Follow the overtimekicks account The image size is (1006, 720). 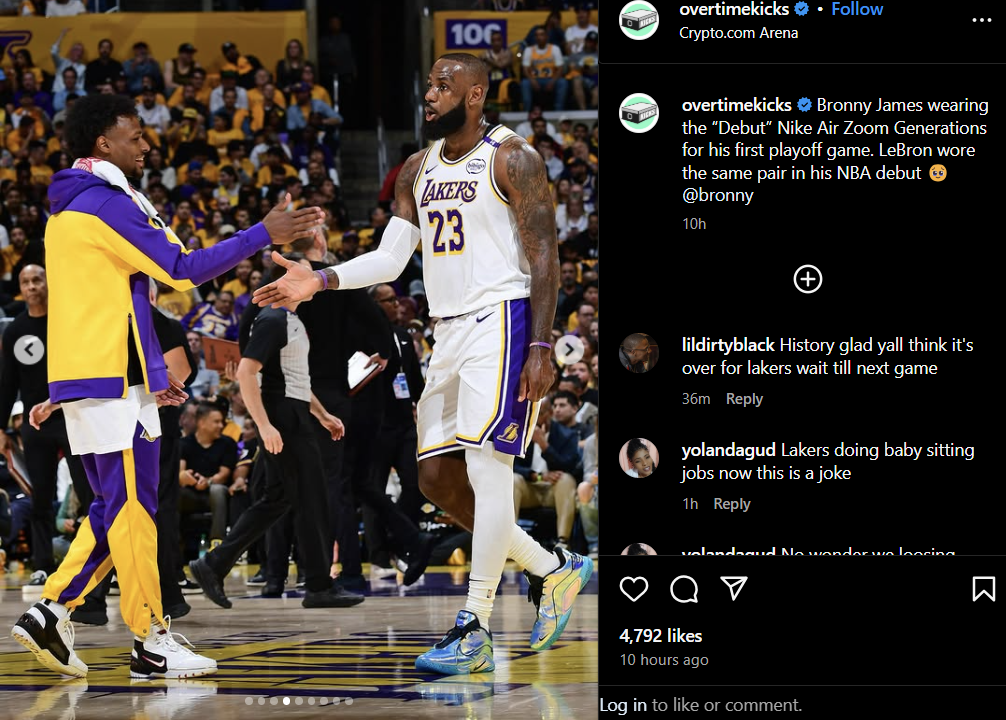[x=857, y=9]
